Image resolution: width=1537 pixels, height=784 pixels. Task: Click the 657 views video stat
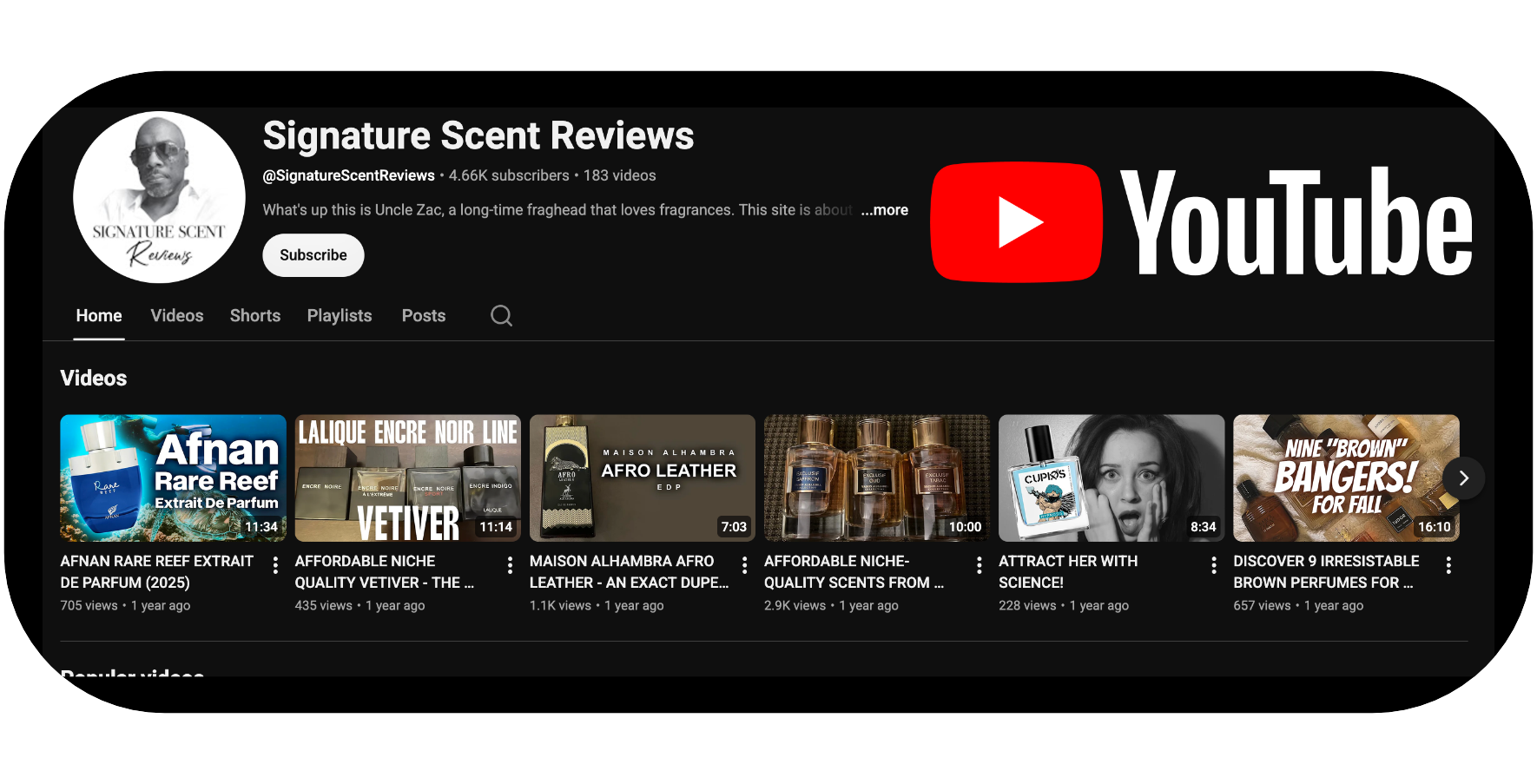point(1262,606)
